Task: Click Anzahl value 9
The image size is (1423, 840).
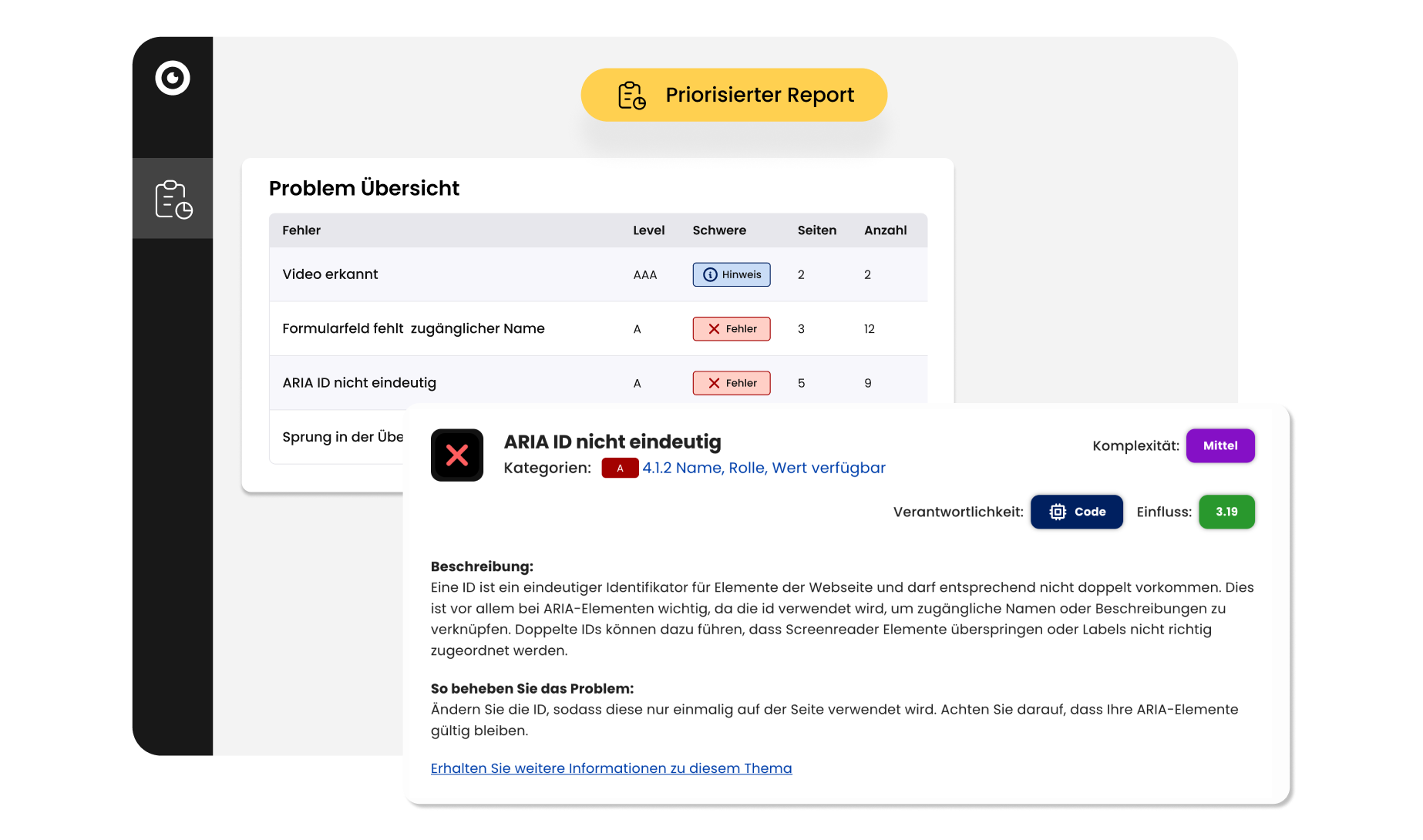Action: click(x=868, y=383)
